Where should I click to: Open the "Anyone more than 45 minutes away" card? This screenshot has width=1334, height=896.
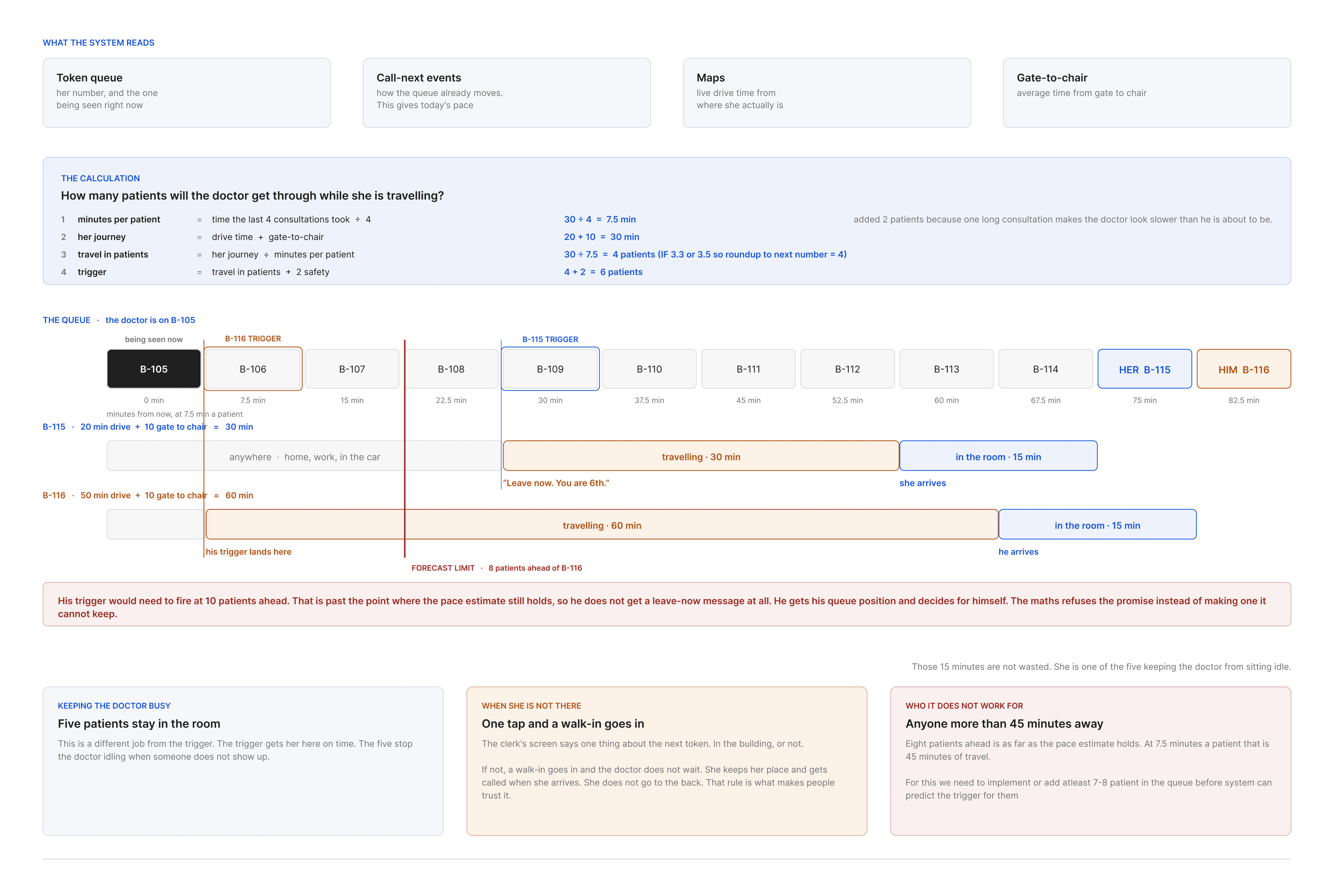[x=1090, y=761]
